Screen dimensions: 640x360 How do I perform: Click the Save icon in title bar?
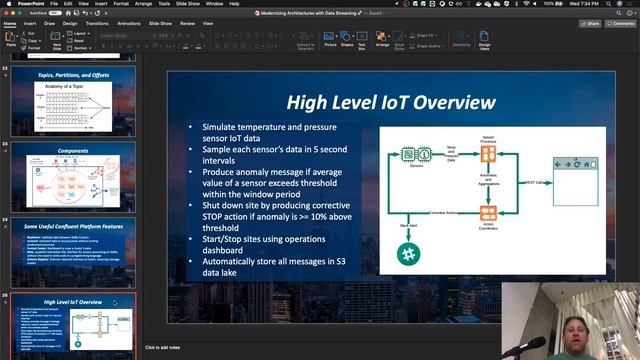76,13
